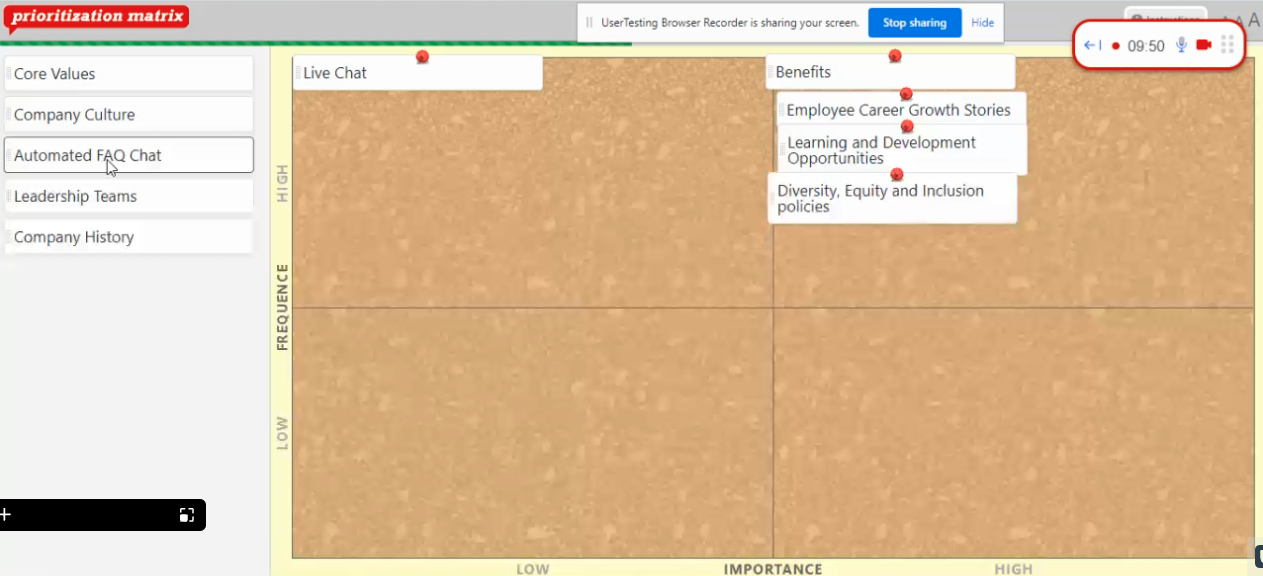Select the Company Culture card
Screen dimensions: 1263x576
(x=129, y=115)
